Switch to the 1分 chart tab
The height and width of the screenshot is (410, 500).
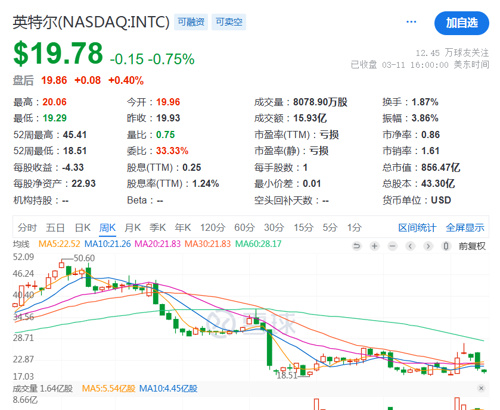pos(354,228)
